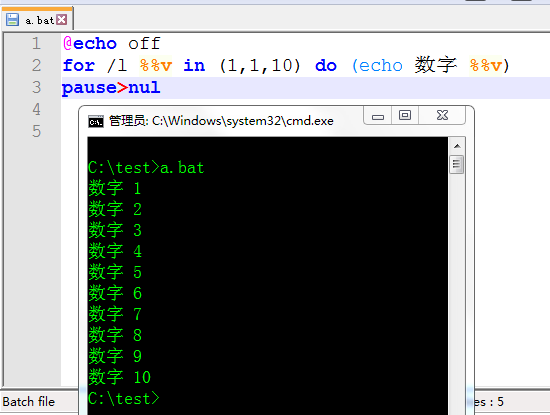
Task: Click line number 2 in the margin
Action: [x=36, y=66]
